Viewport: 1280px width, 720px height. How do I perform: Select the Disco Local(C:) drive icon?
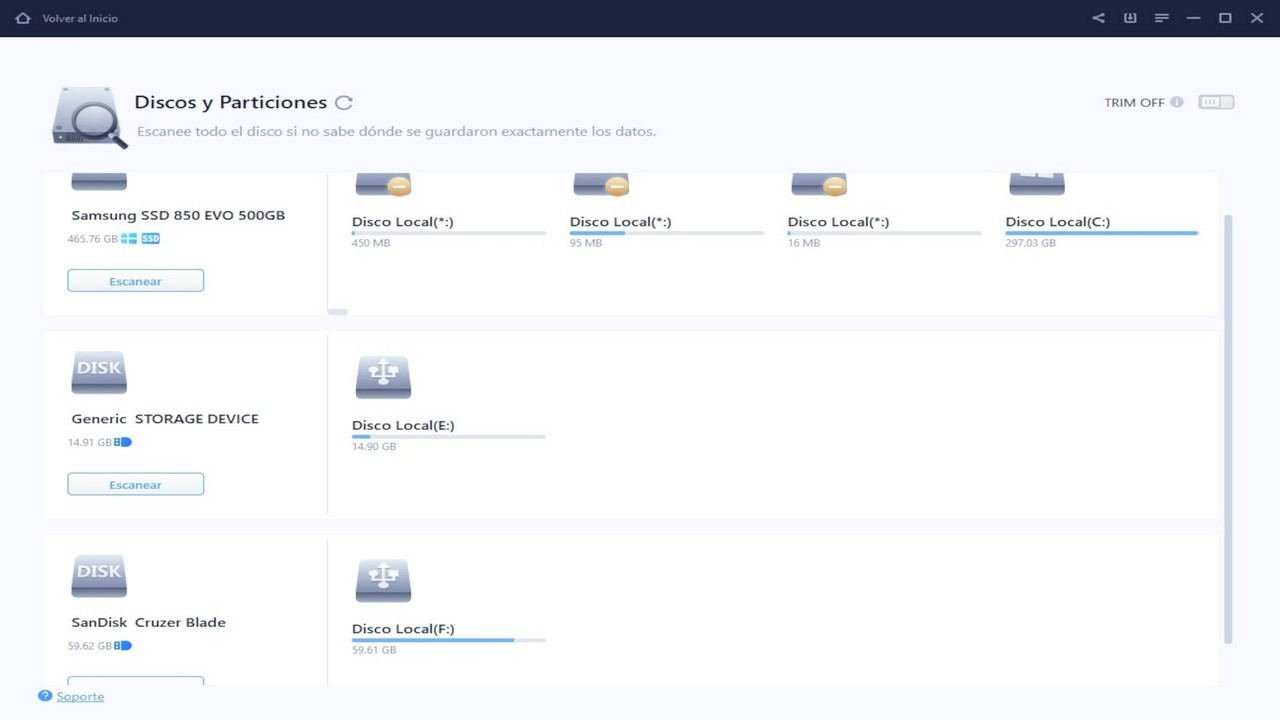pos(1037,183)
